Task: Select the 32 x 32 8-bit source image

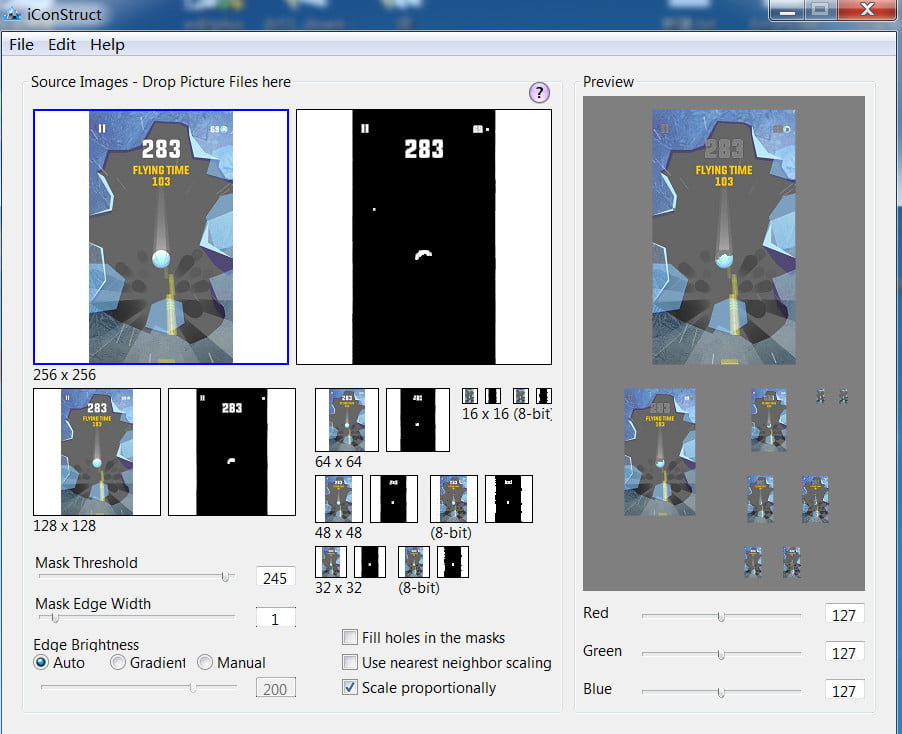Action: [414, 562]
